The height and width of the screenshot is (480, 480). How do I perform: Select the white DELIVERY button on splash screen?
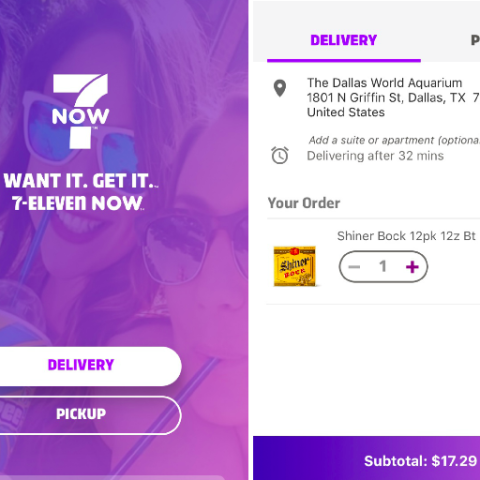pyautogui.click(x=81, y=366)
